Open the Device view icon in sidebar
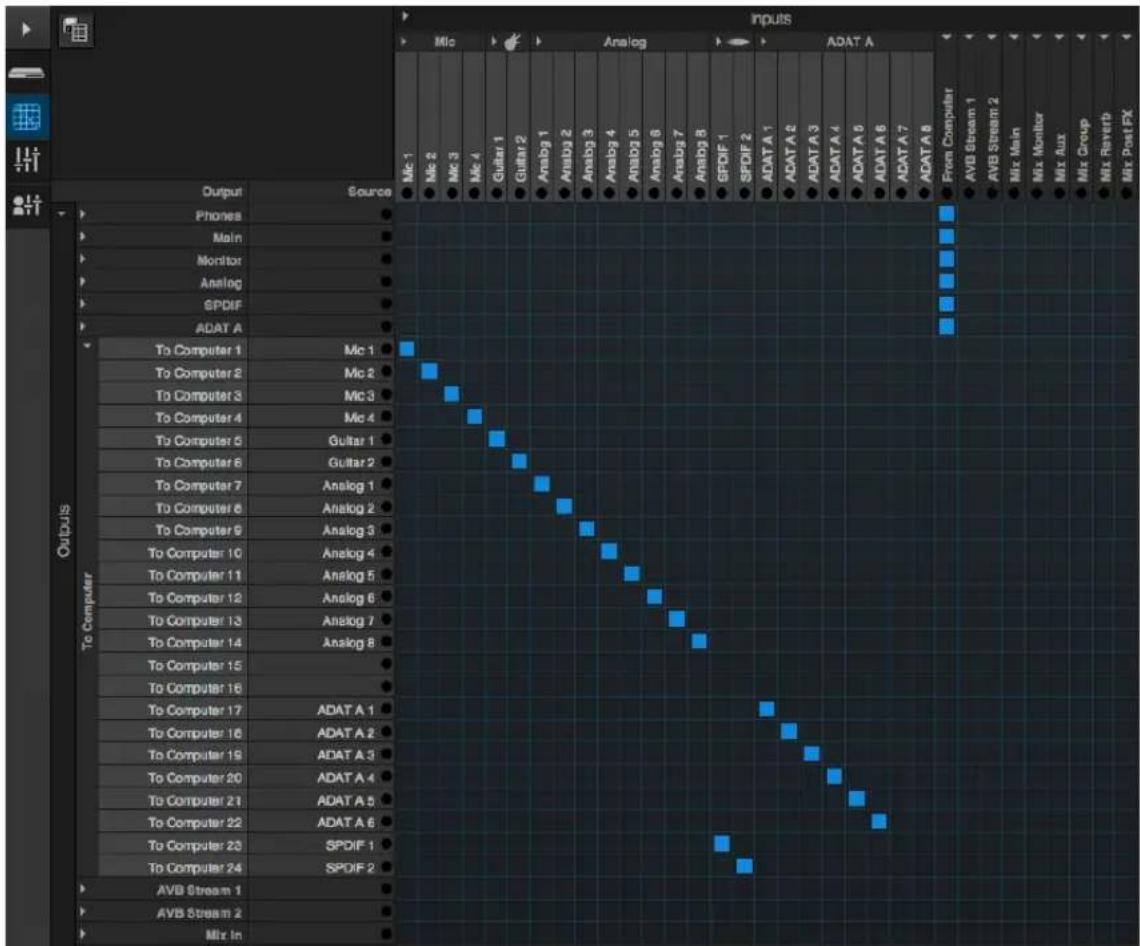The height and width of the screenshot is (946, 1140). click(x=26, y=73)
